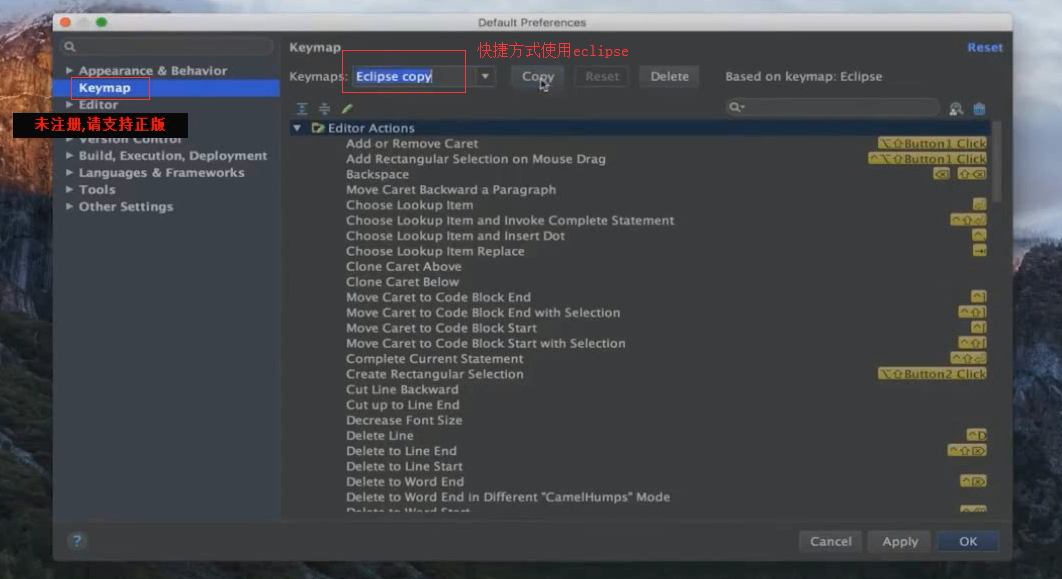Select Cut up to Line End action

(x=402, y=405)
